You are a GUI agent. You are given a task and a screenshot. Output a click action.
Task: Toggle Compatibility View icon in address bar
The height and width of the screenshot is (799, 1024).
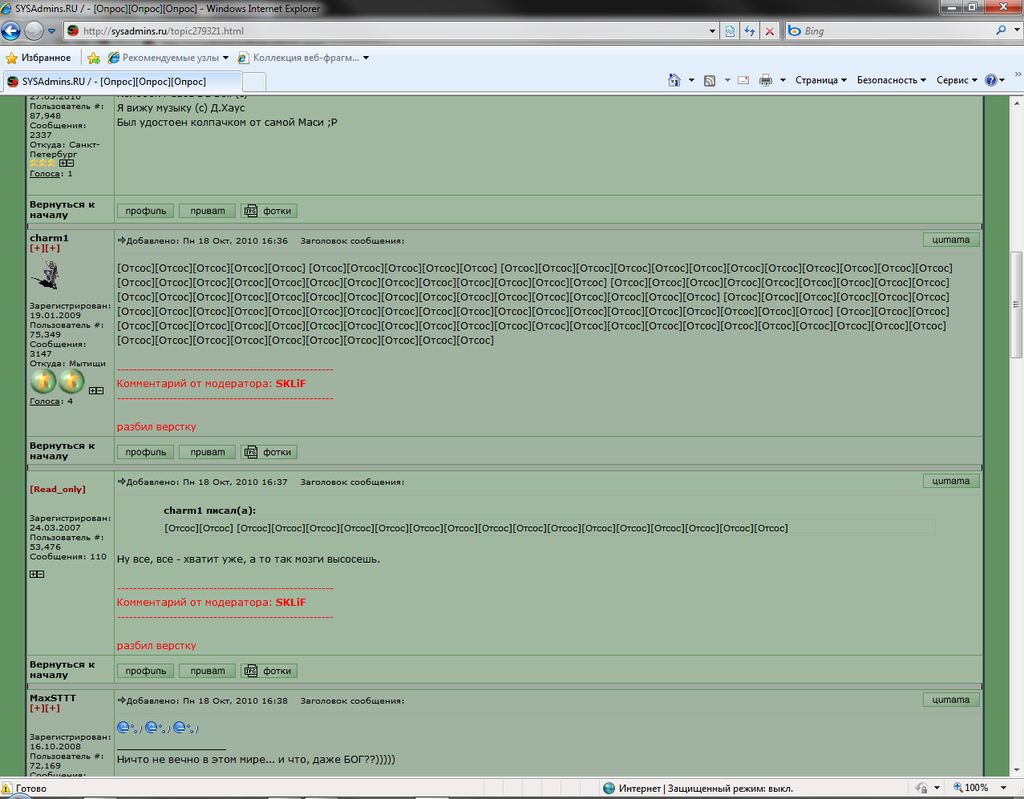click(729, 31)
